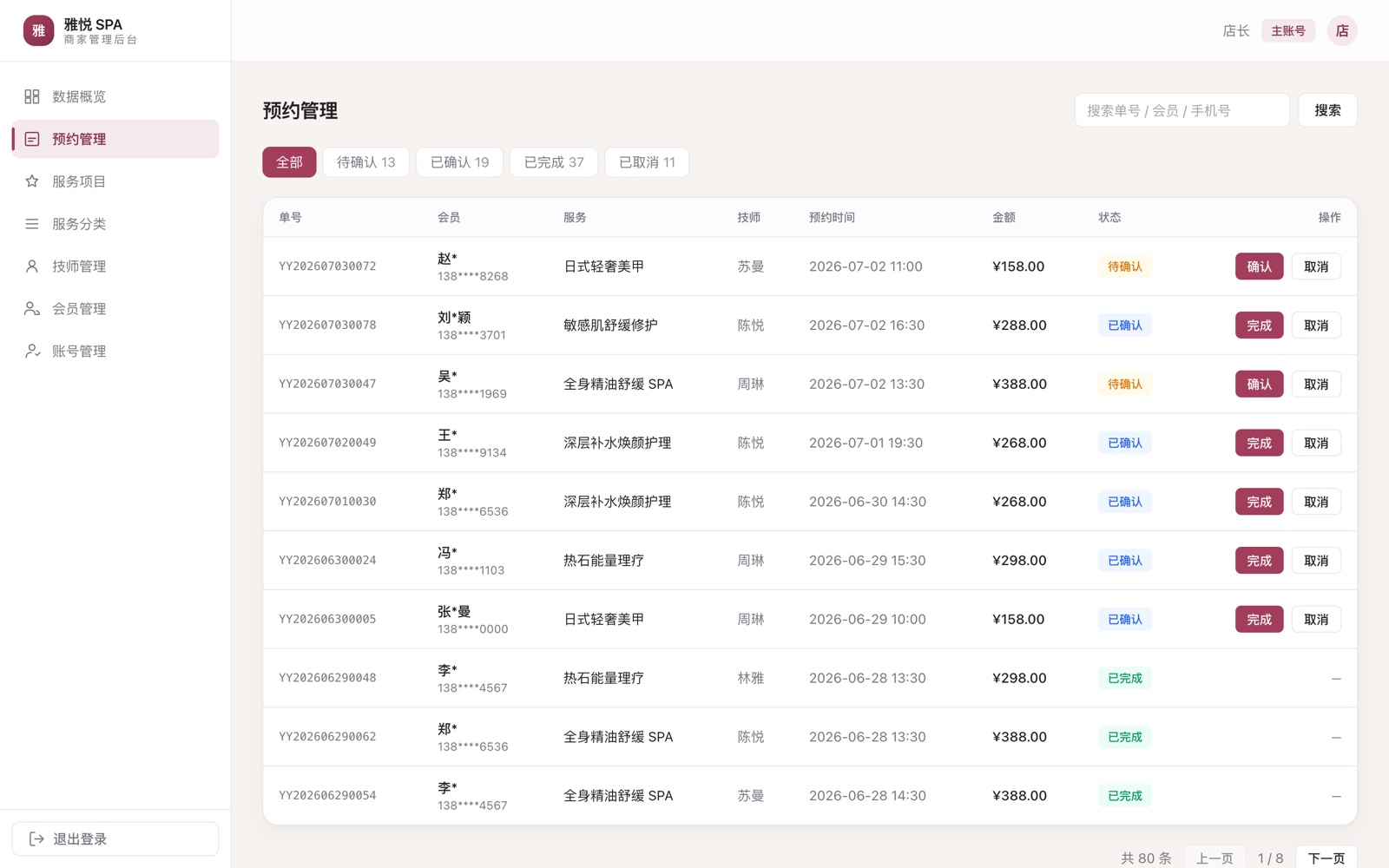Cancel order YY202607010030
Image resolution: width=1389 pixels, height=868 pixels.
click(x=1316, y=502)
